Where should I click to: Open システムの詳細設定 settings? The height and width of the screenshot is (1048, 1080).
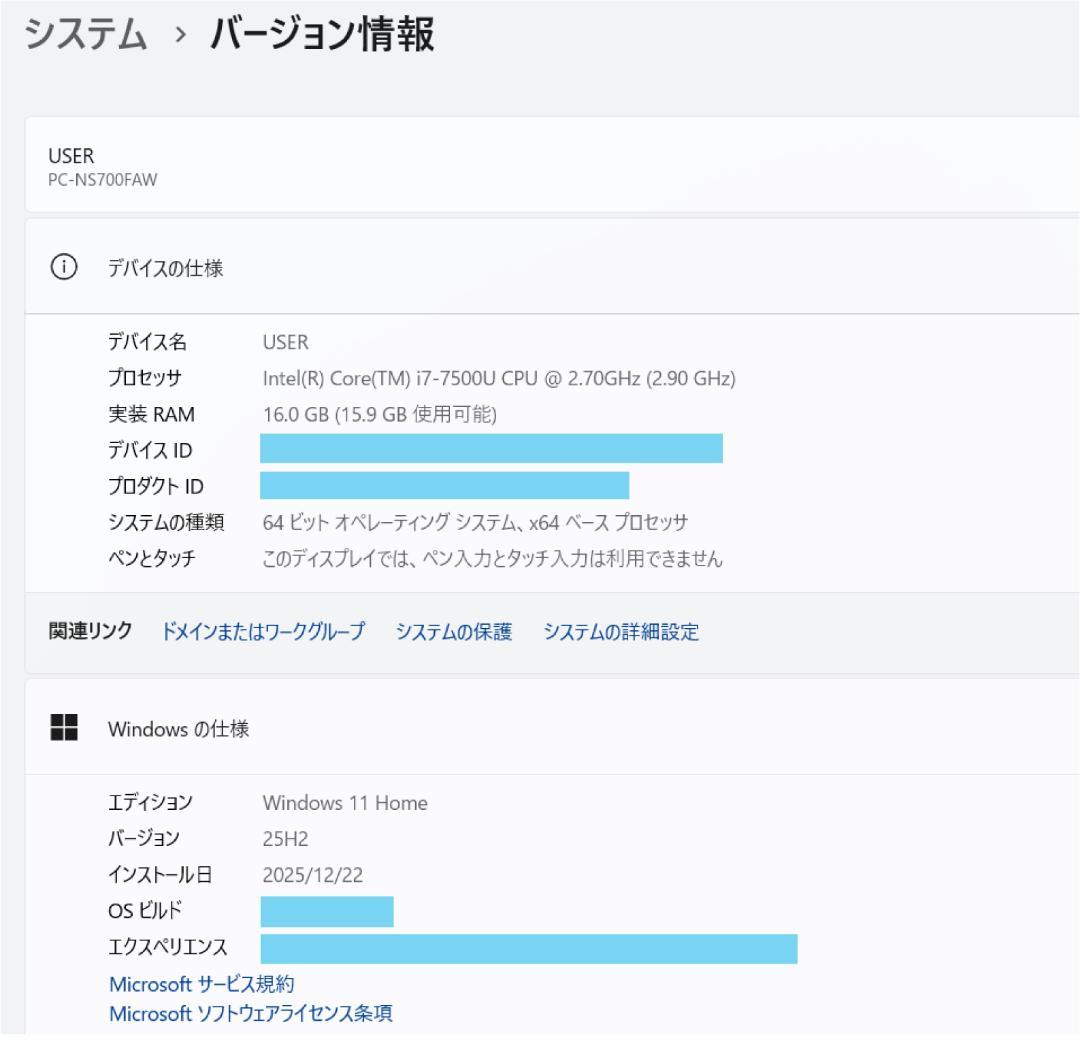pos(620,632)
